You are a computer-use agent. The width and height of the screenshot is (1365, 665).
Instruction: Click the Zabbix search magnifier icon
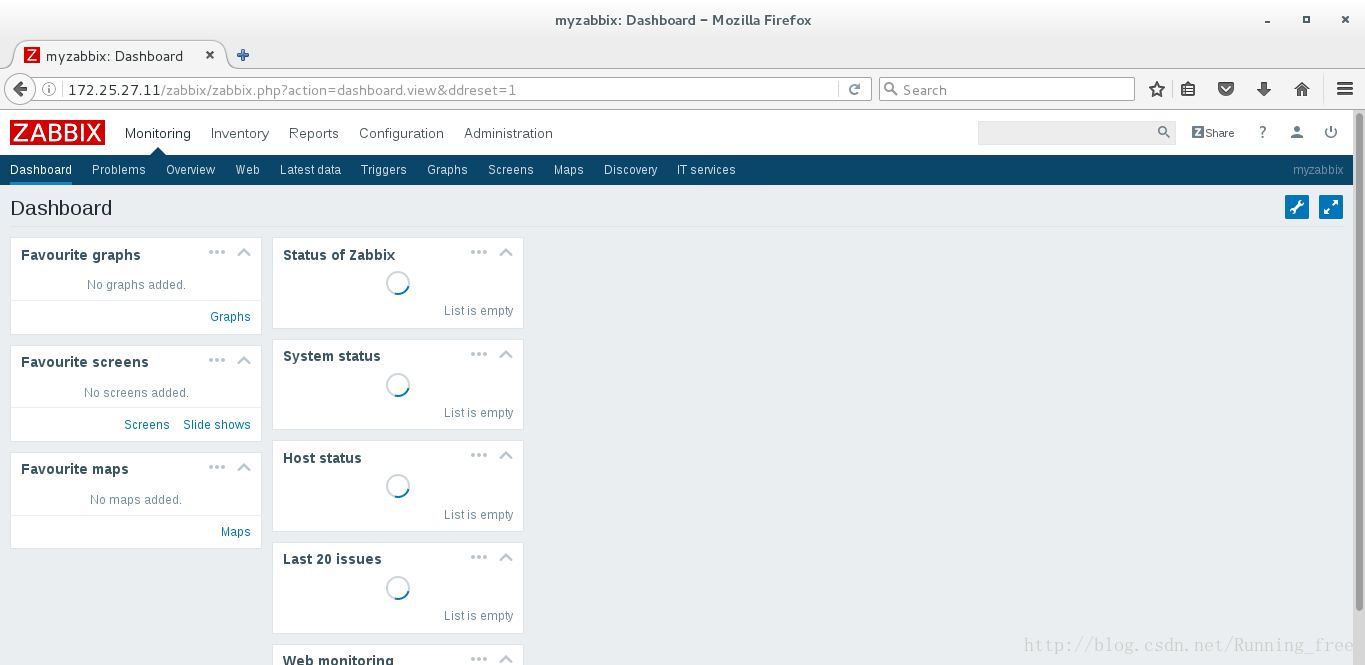click(1164, 132)
